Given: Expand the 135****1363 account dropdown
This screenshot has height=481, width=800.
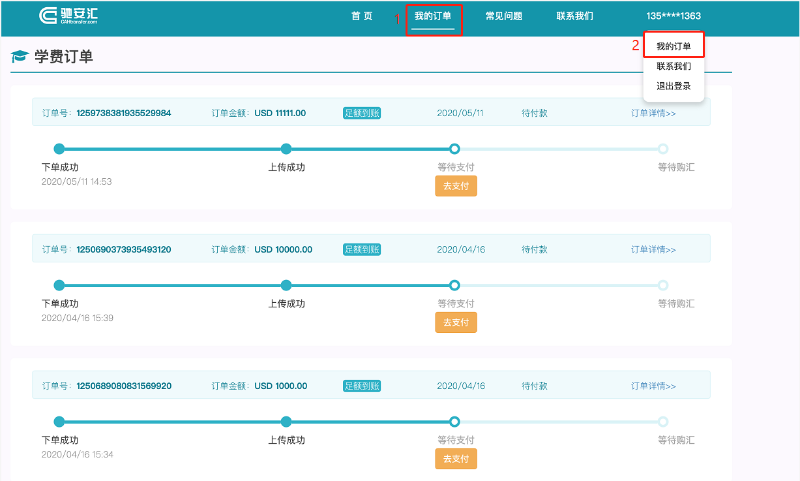Looking at the screenshot, I should tap(673, 16).
